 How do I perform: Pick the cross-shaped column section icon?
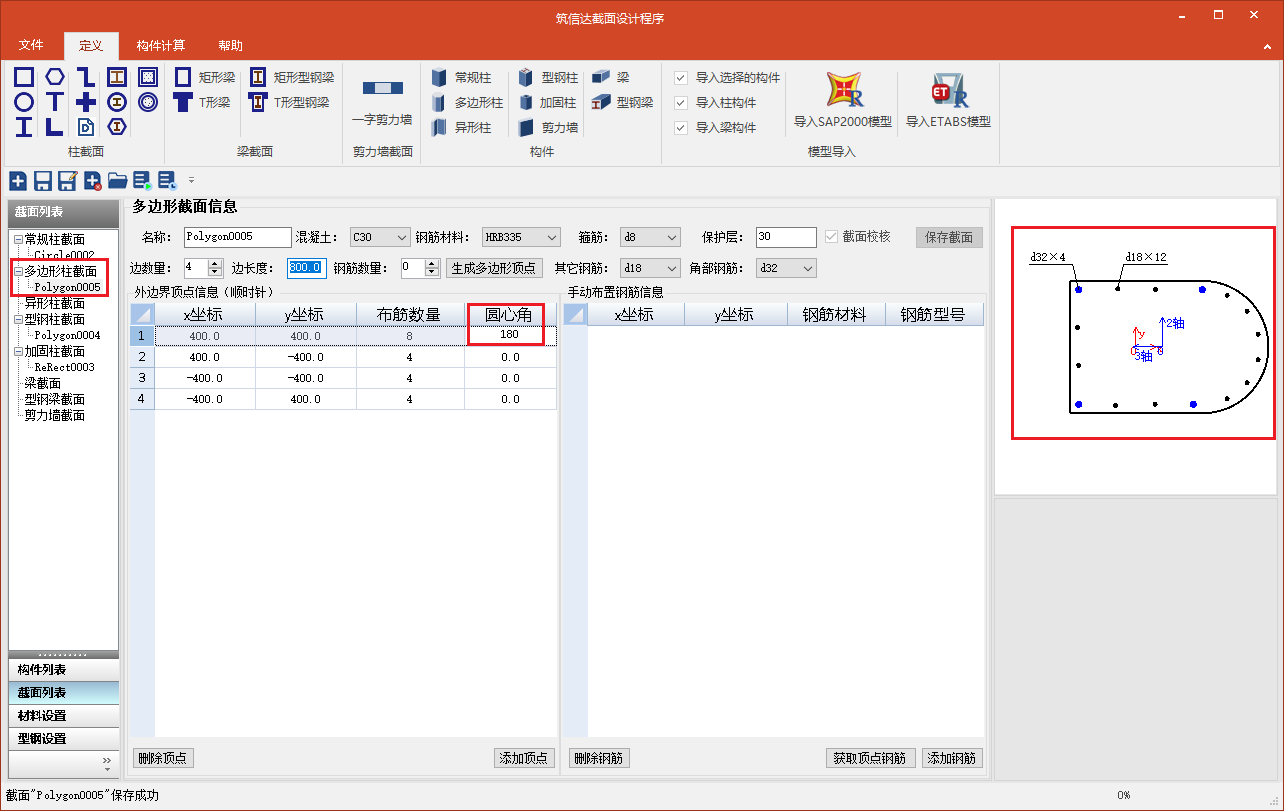[86, 102]
